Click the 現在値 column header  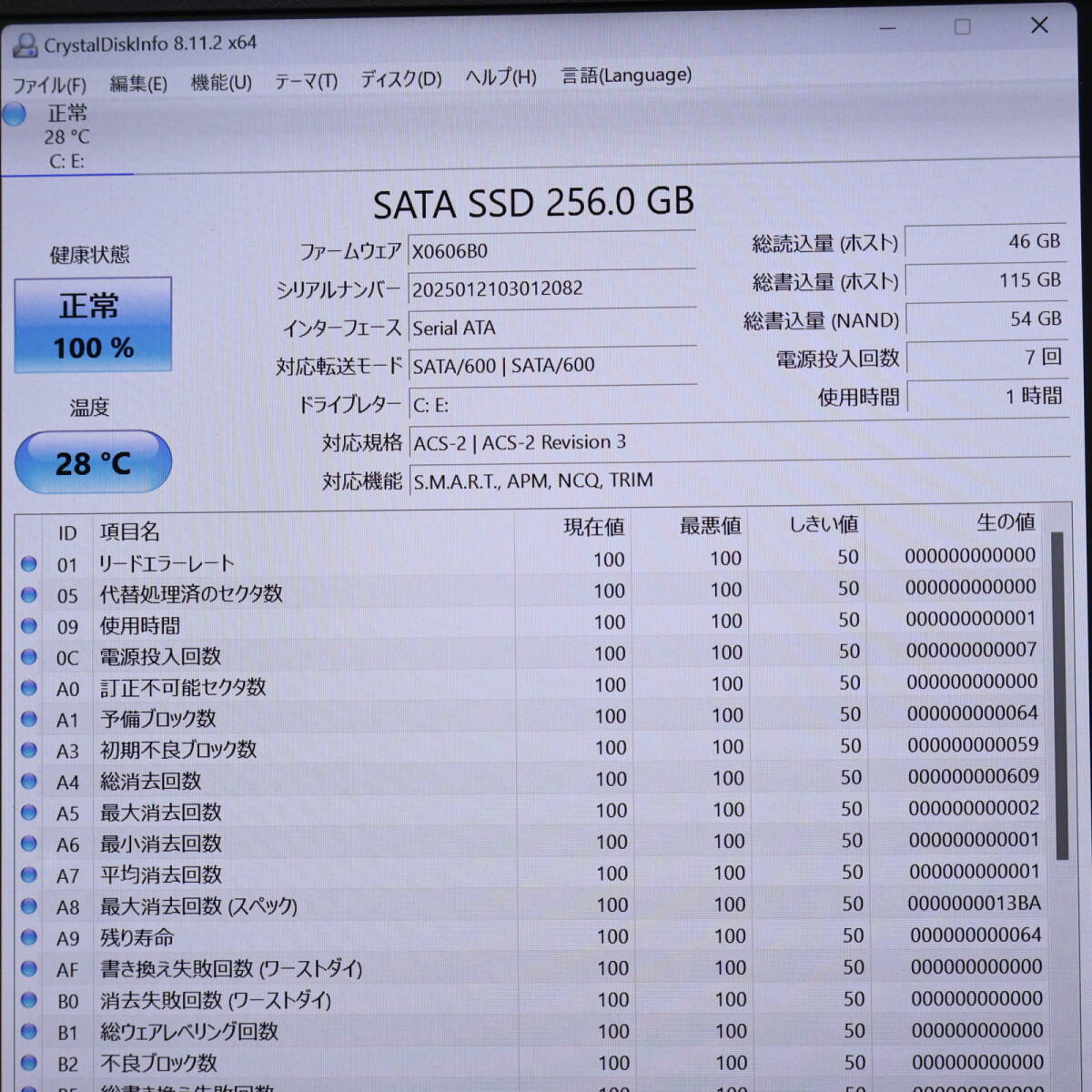tap(594, 527)
